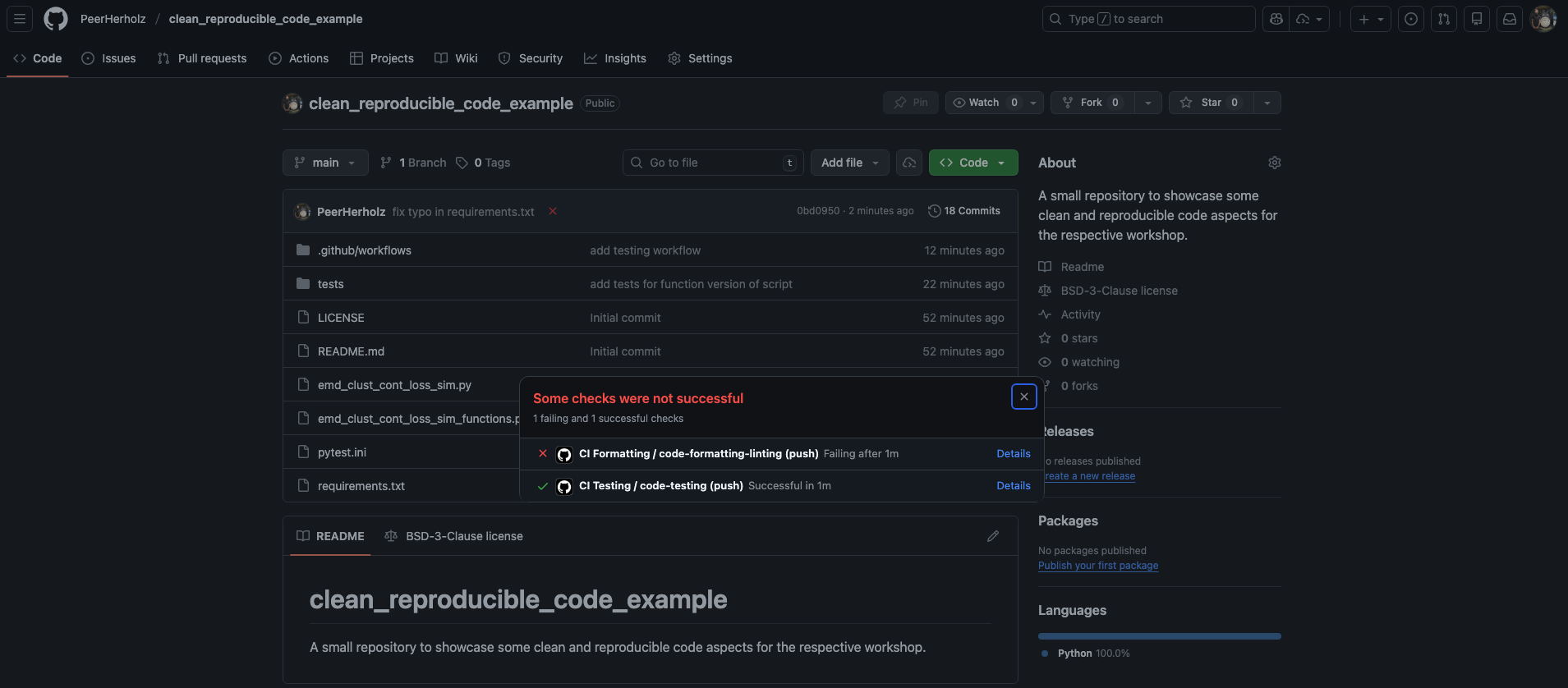Expand the Star lists dropdown arrow
The width and height of the screenshot is (1568, 688).
pyautogui.click(x=1267, y=103)
